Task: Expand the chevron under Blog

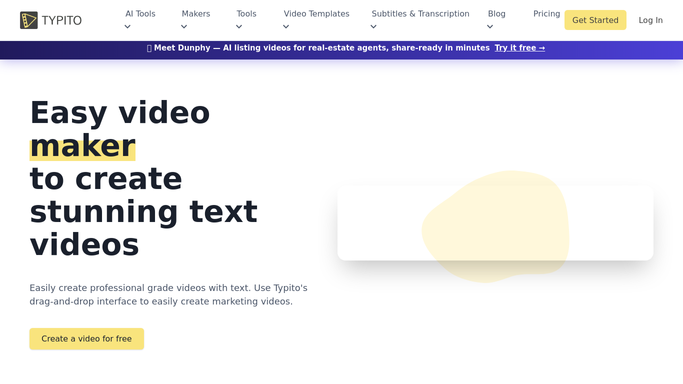Action: coord(490,27)
